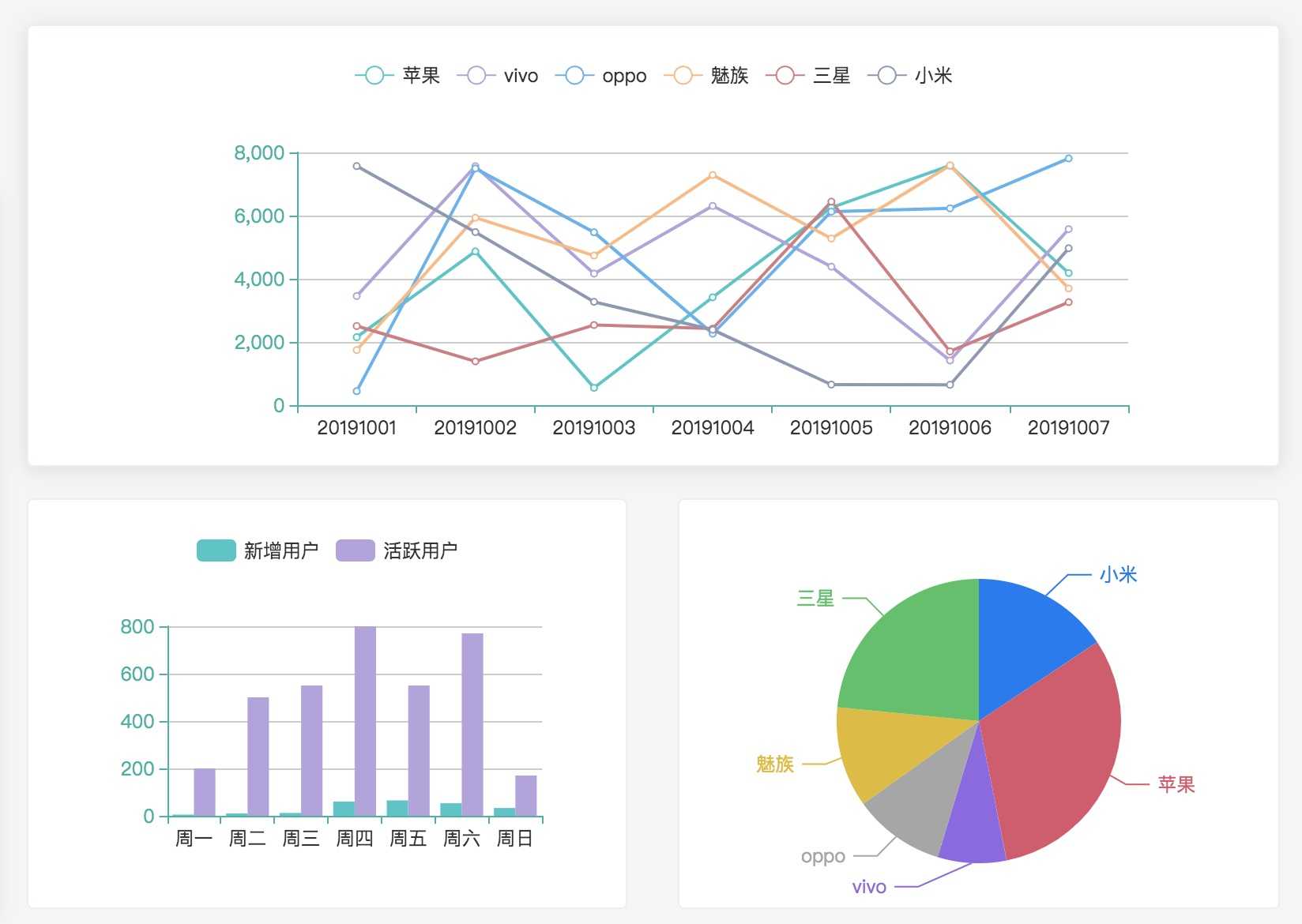This screenshot has width=1302, height=924.
Task: Click the 小米 pie chart label
Action: [1118, 575]
